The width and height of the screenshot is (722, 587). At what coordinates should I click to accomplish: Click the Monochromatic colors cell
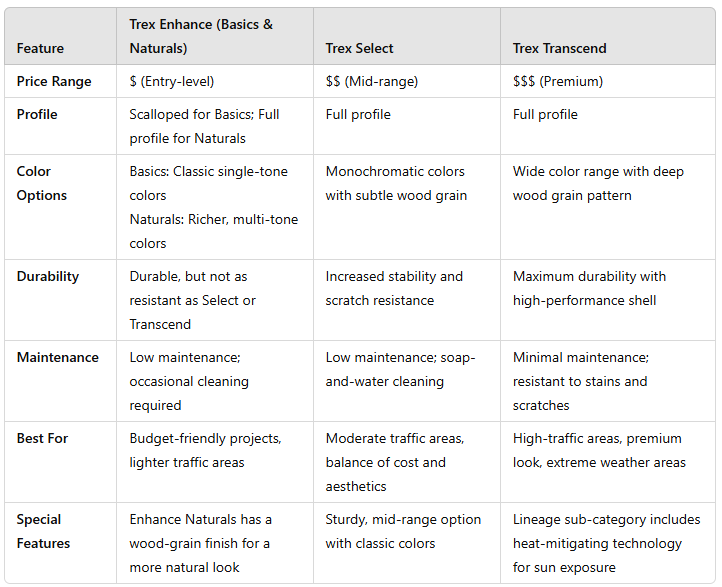coord(395,183)
